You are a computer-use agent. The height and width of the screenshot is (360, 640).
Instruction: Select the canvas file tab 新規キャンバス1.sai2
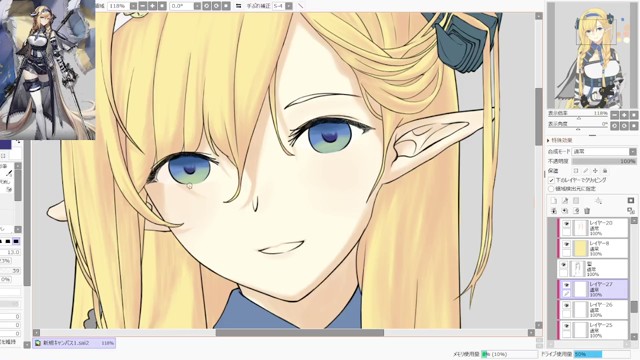click(74, 343)
